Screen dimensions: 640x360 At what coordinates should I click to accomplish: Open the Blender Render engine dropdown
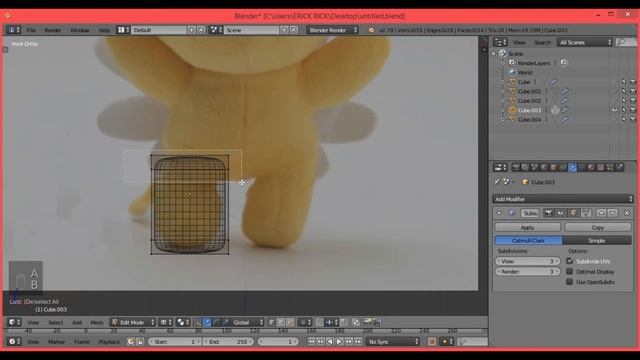click(x=333, y=30)
